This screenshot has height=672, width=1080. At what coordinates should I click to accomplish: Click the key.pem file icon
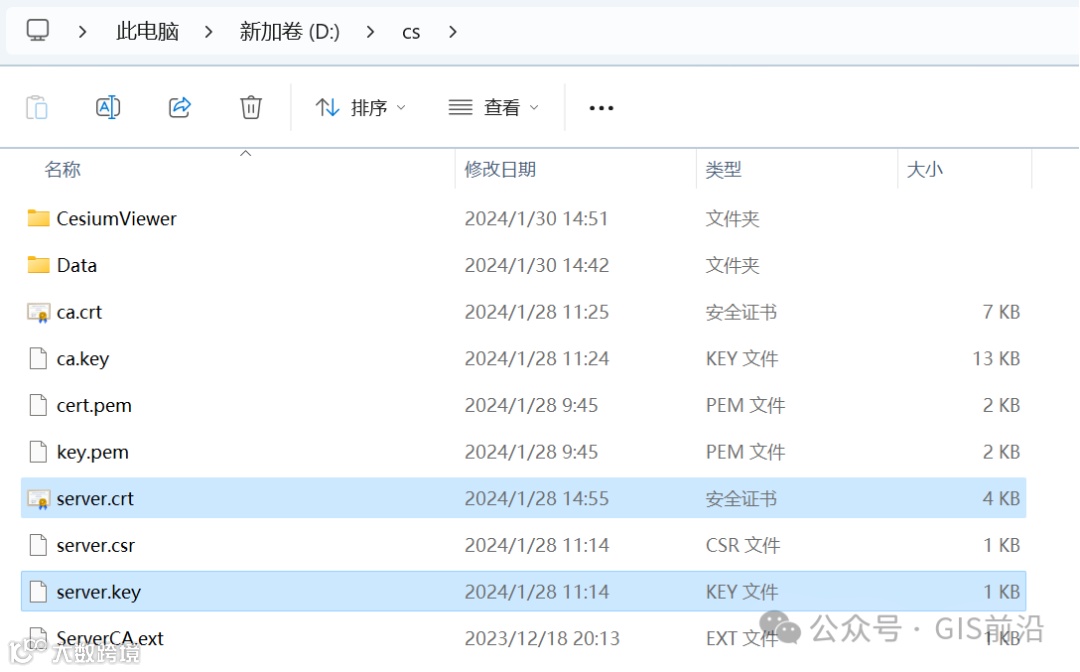point(38,452)
